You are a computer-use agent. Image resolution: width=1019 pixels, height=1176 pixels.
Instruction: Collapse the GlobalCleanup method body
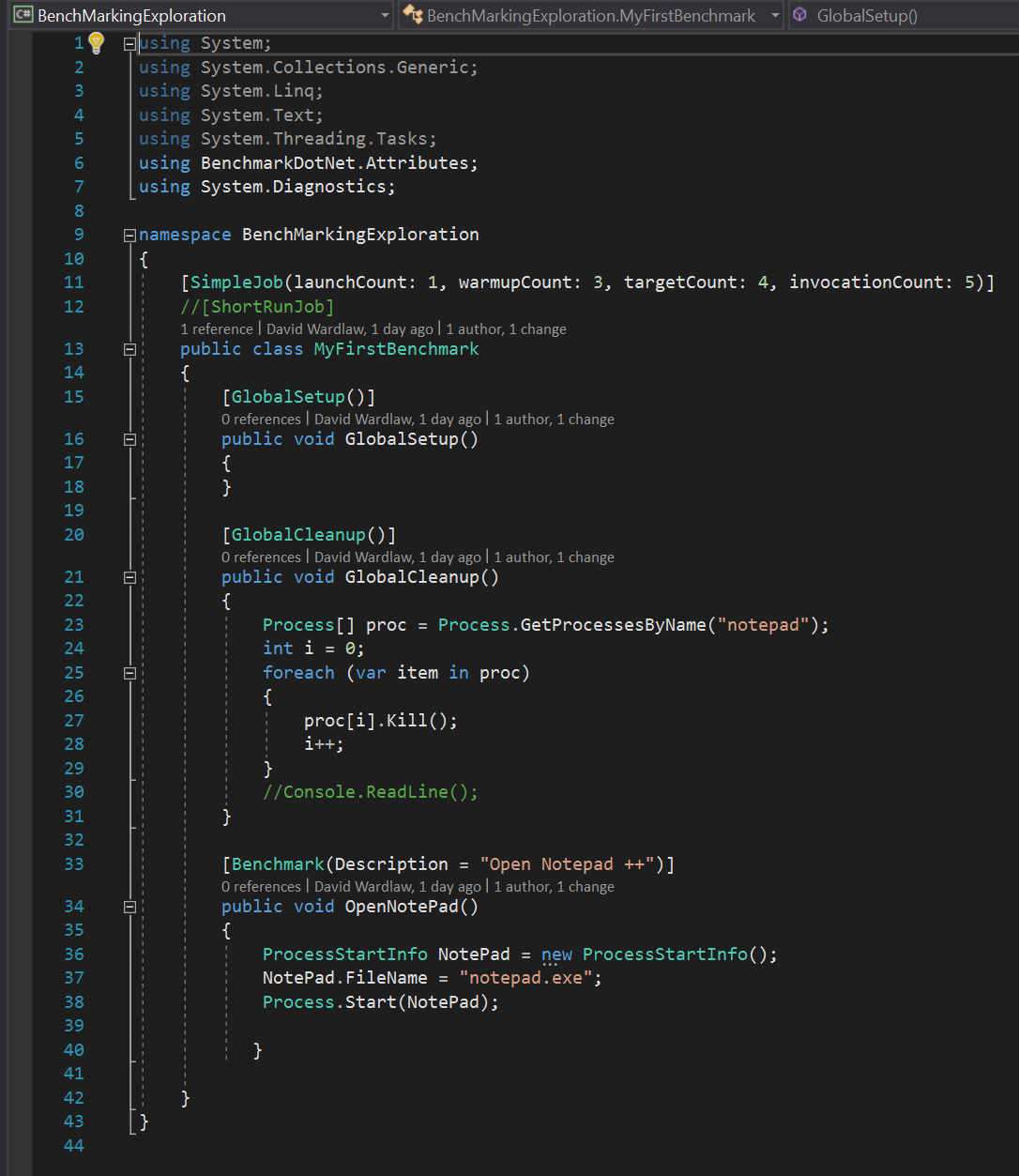click(129, 576)
